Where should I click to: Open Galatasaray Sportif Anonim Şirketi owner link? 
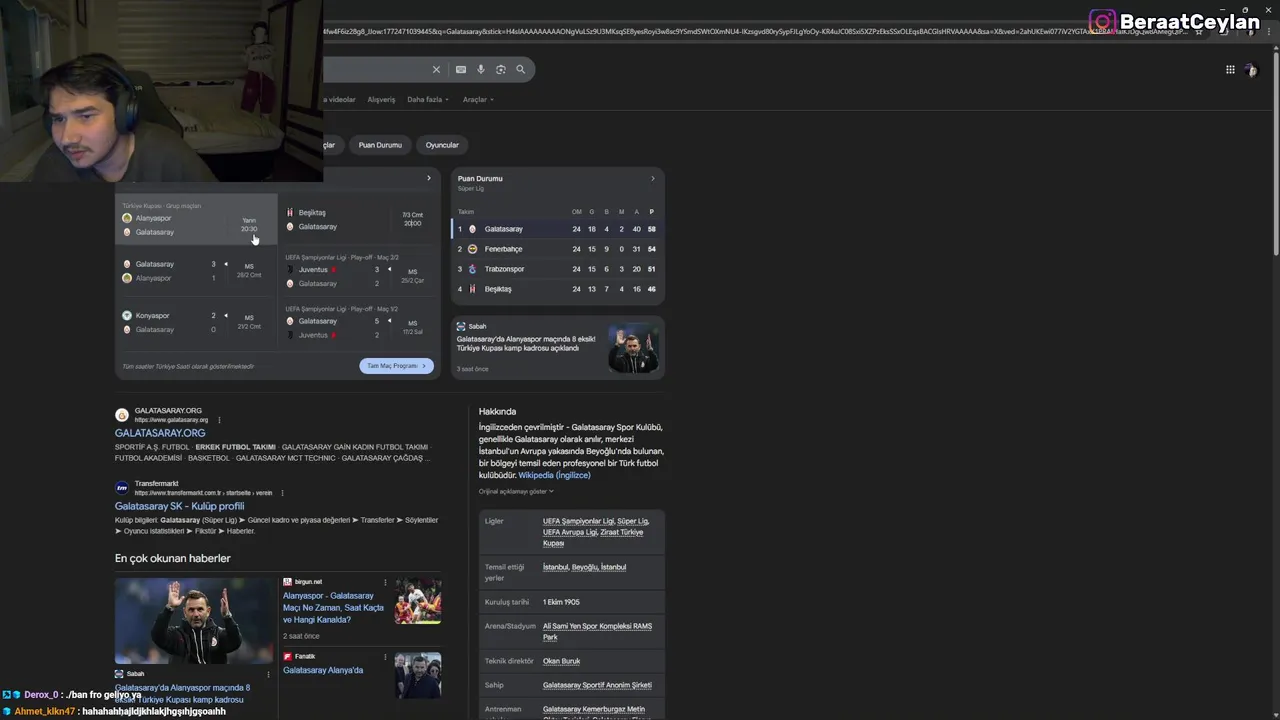click(597, 685)
